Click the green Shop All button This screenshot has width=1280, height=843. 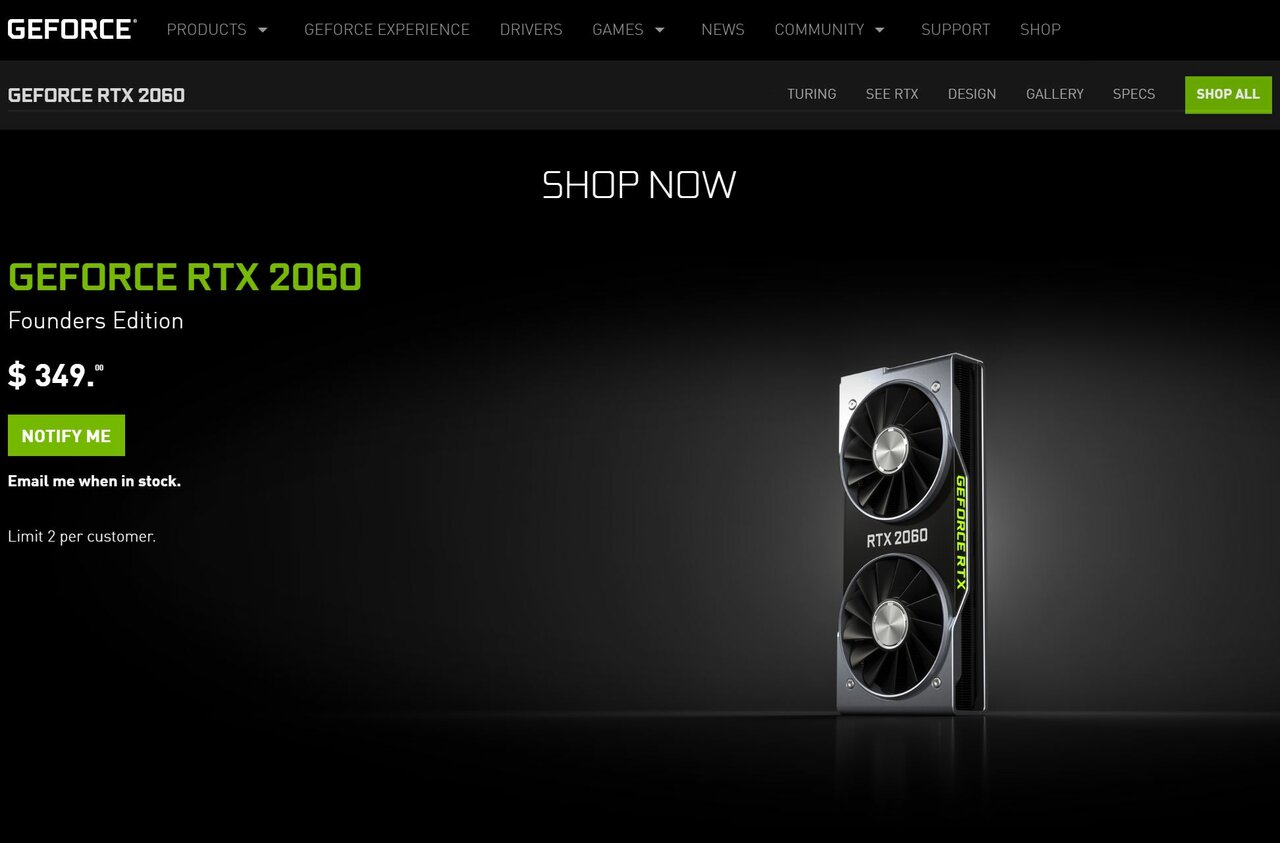tap(1228, 95)
